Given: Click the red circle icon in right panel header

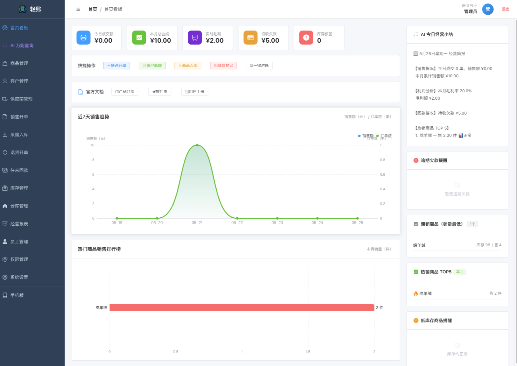Looking at the screenshot, I should tap(416, 160).
